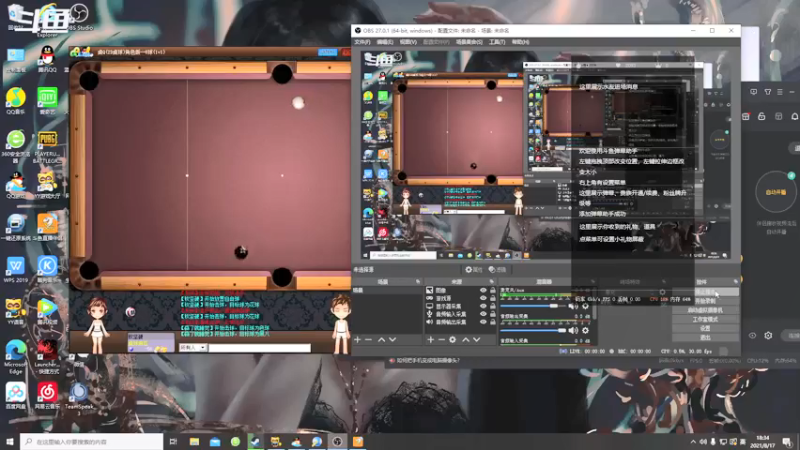
Task: Open PUBG PLAYERUNKNOWN'S BATTLEGROUNDS desktop icon
Action: tap(47, 147)
